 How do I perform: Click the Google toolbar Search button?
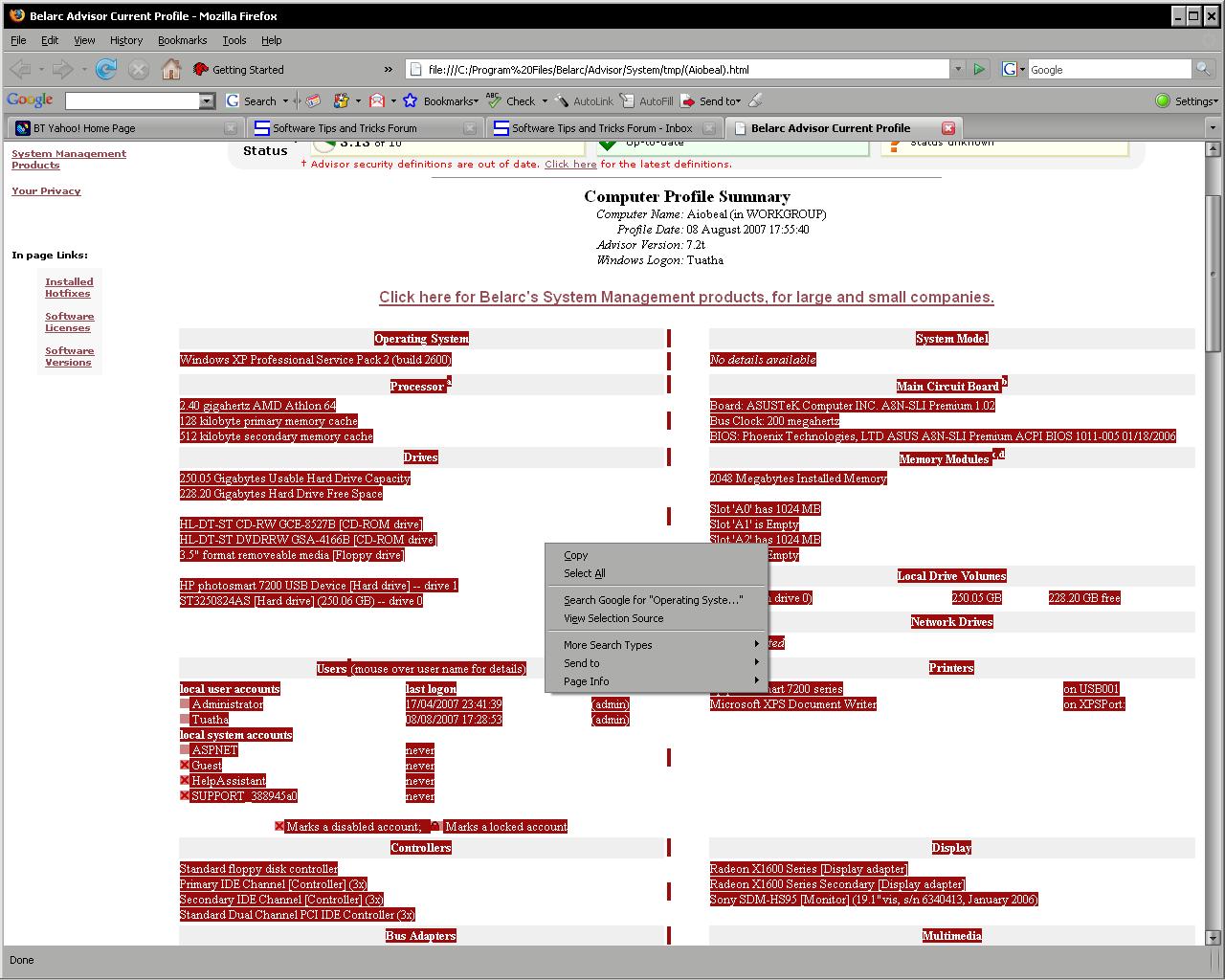coord(252,100)
